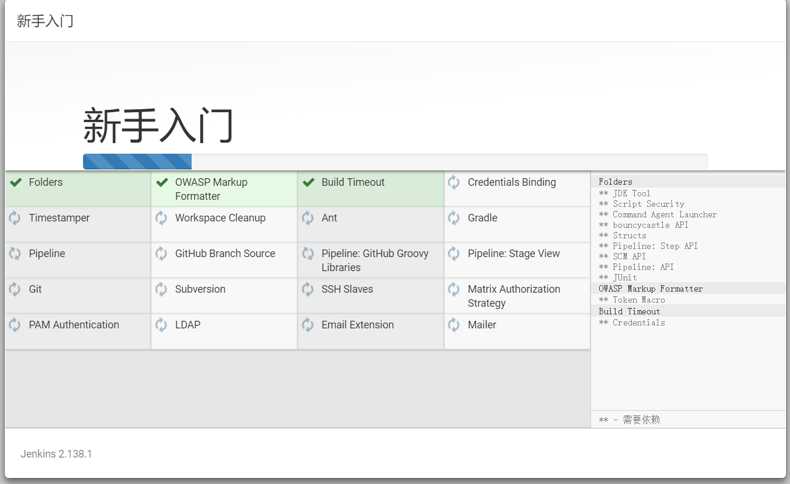Select the Workspace Cleanup plugin label

pos(220,218)
